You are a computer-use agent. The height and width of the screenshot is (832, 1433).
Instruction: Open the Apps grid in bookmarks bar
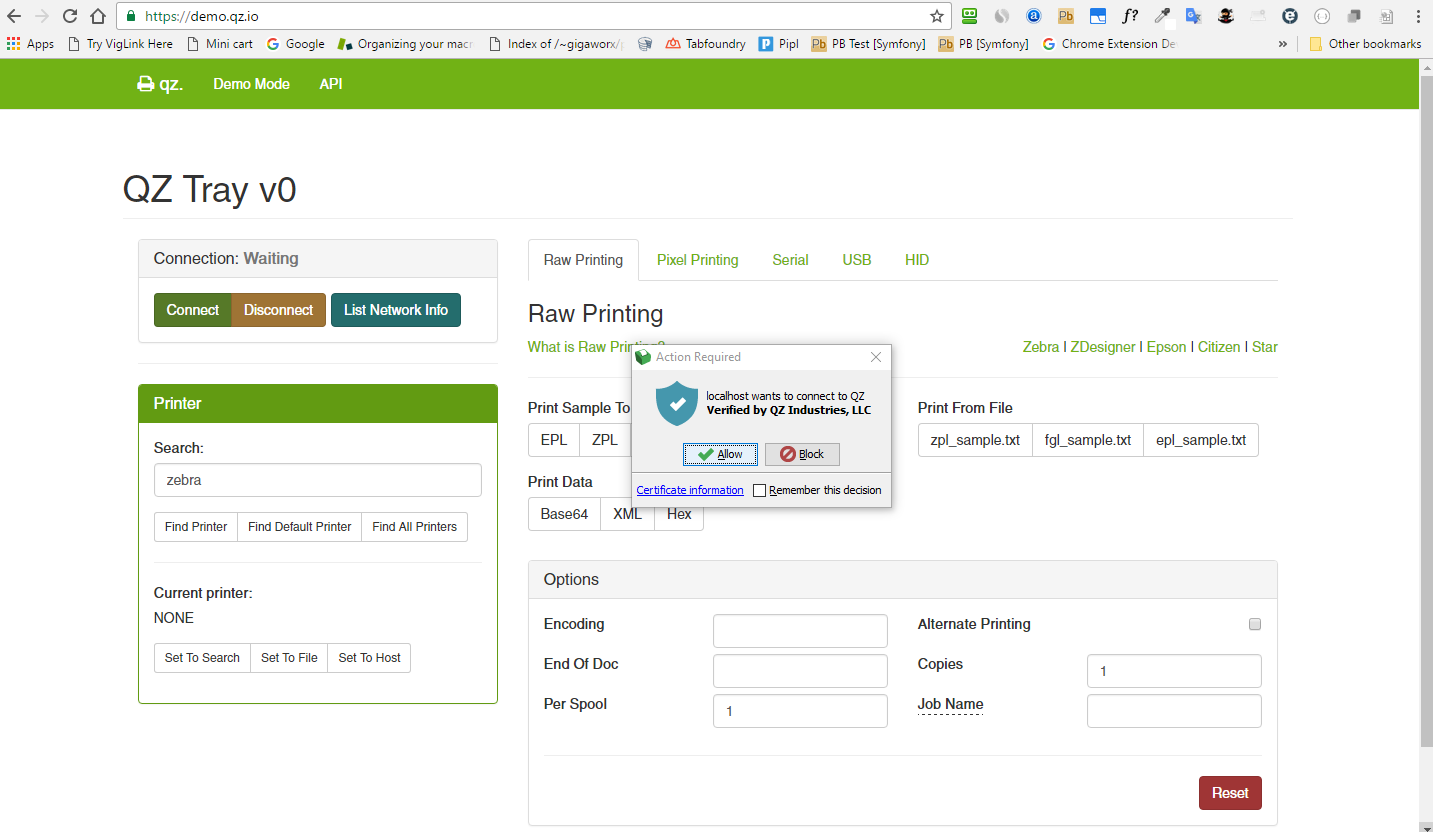(31, 44)
